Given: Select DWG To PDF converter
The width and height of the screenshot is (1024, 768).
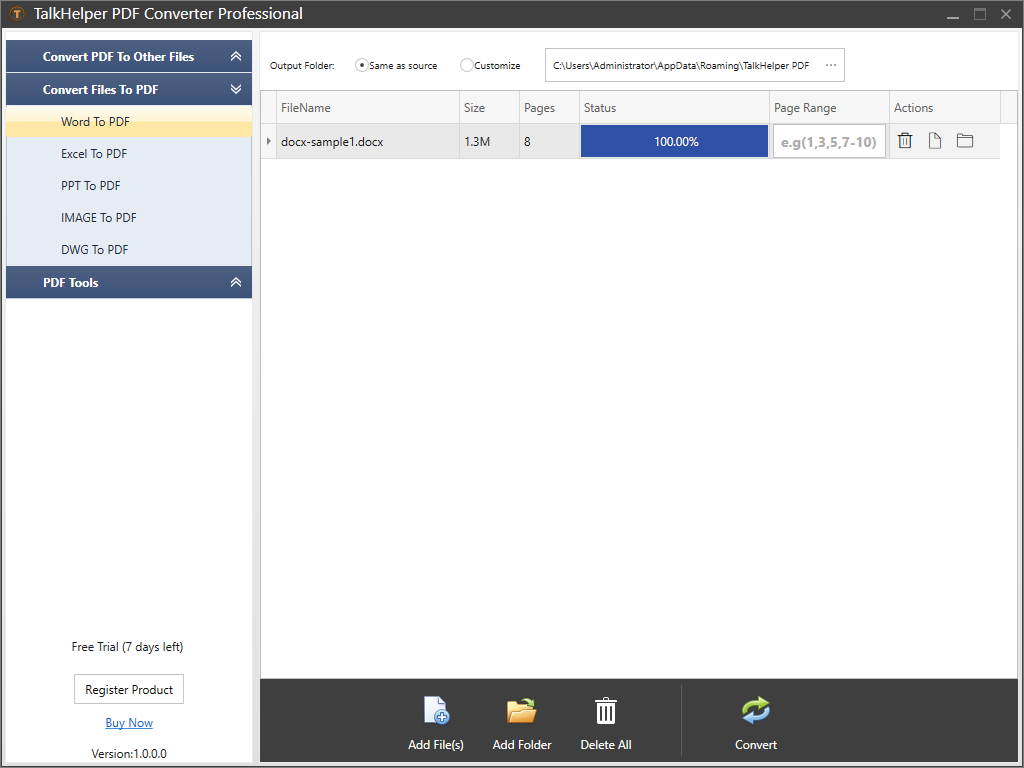Looking at the screenshot, I should tap(129, 249).
